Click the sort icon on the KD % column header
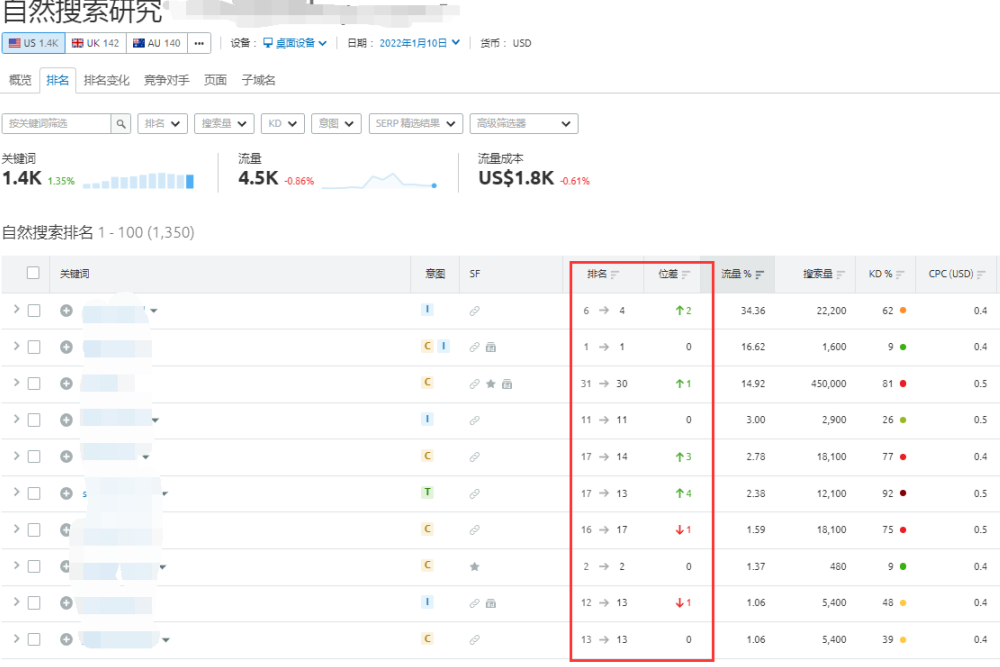Image resolution: width=1000 pixels, height=667 pixels. click(x=900, y=274)
